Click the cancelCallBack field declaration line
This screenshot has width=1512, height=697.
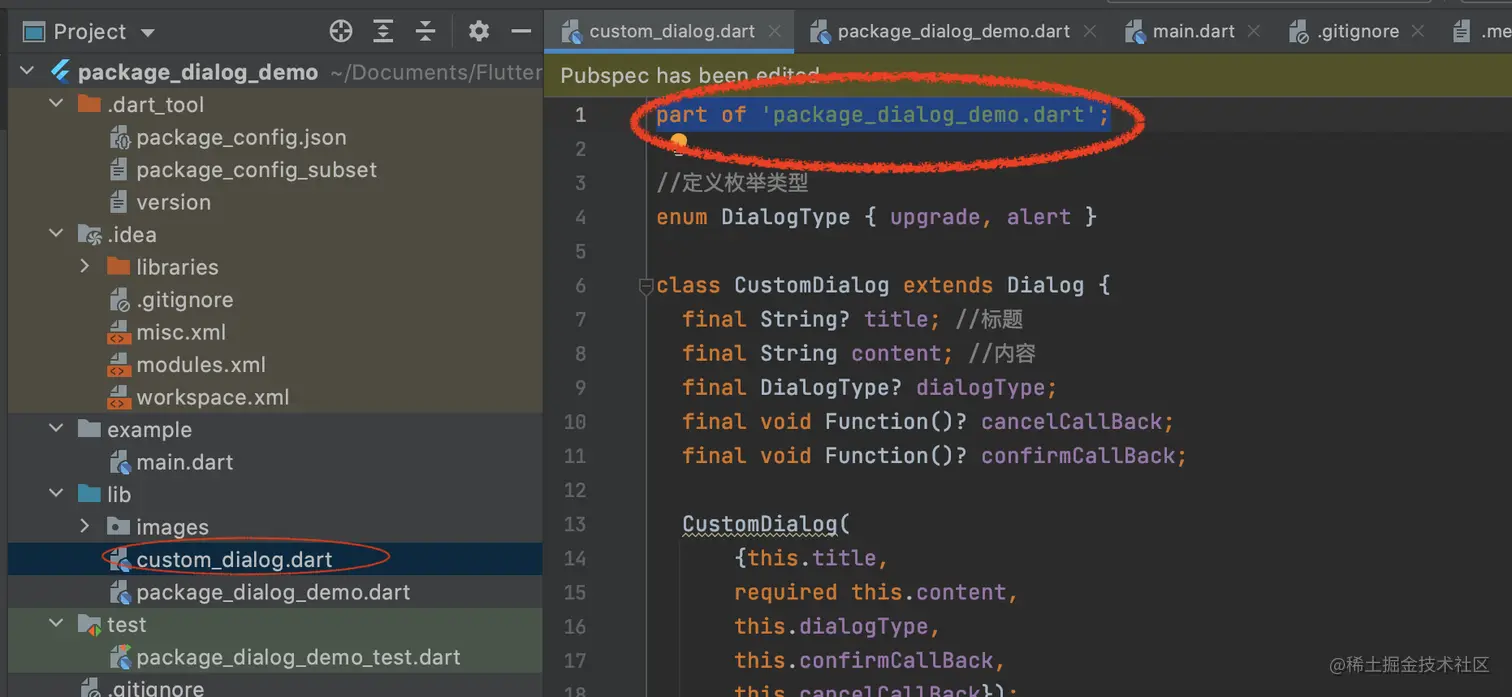tap(927, 422)
